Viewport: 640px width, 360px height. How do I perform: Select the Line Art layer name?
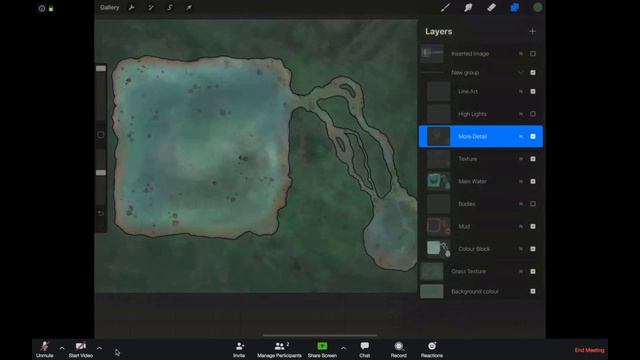pos(468,91)
